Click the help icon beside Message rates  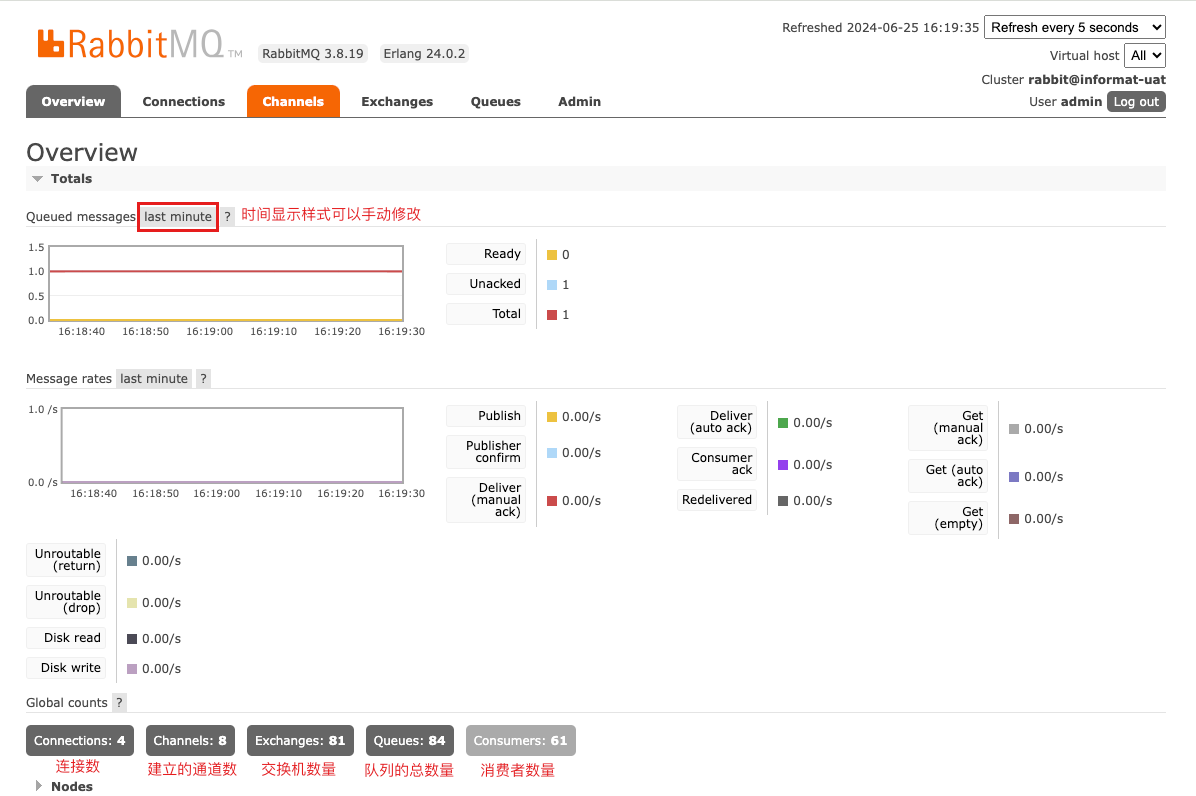click(203, 379)
